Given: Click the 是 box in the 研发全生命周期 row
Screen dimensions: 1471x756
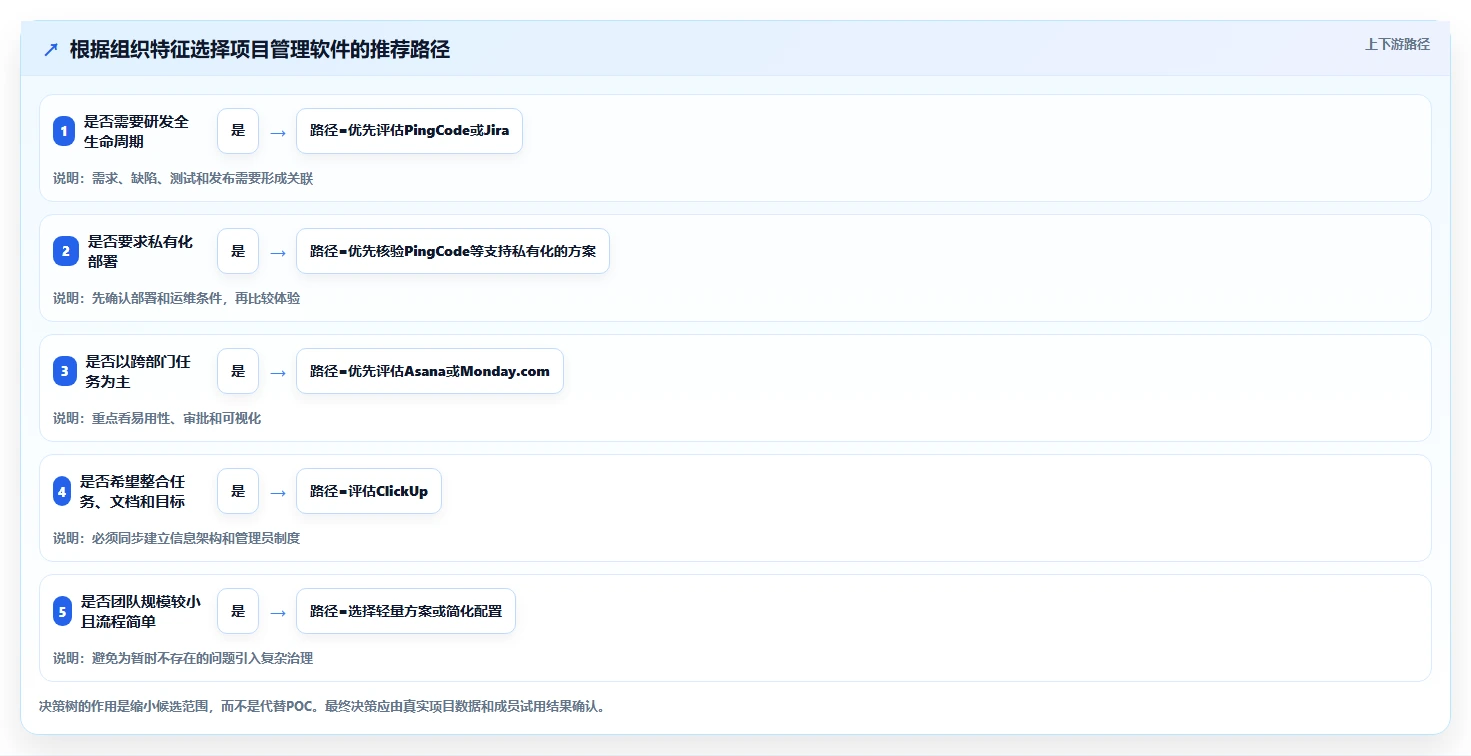Looking at the screenshot, I should point(238,131).
